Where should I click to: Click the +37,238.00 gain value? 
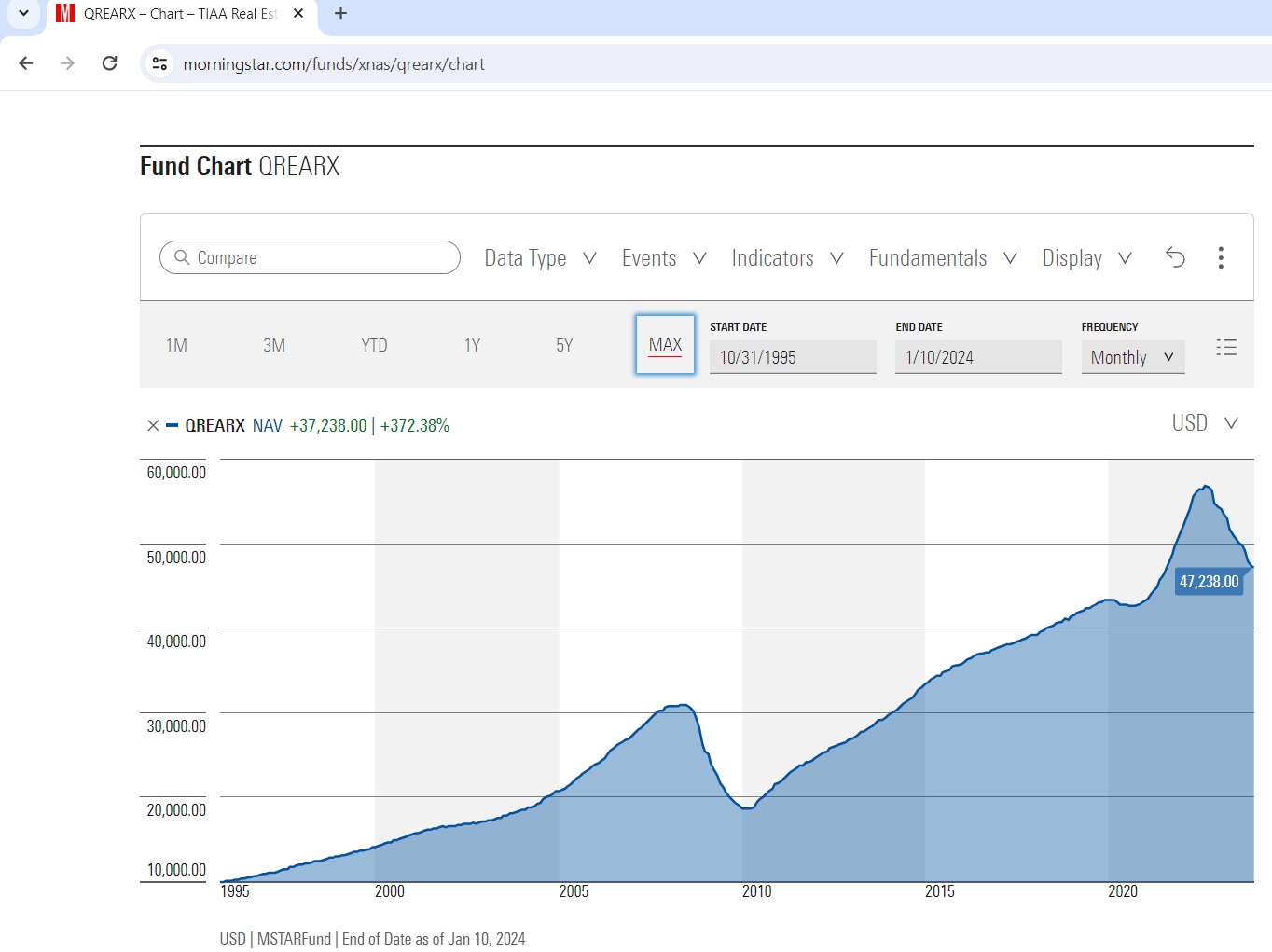tap(328, 425)
